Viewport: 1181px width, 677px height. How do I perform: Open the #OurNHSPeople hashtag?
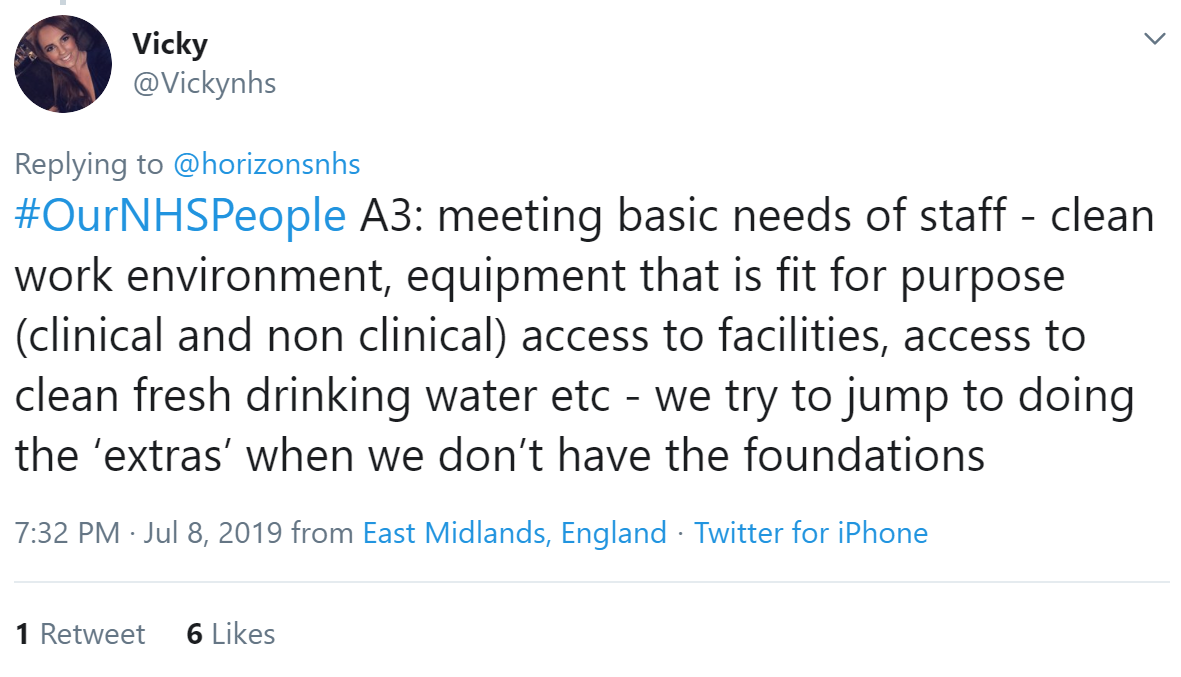click(181, 216)
